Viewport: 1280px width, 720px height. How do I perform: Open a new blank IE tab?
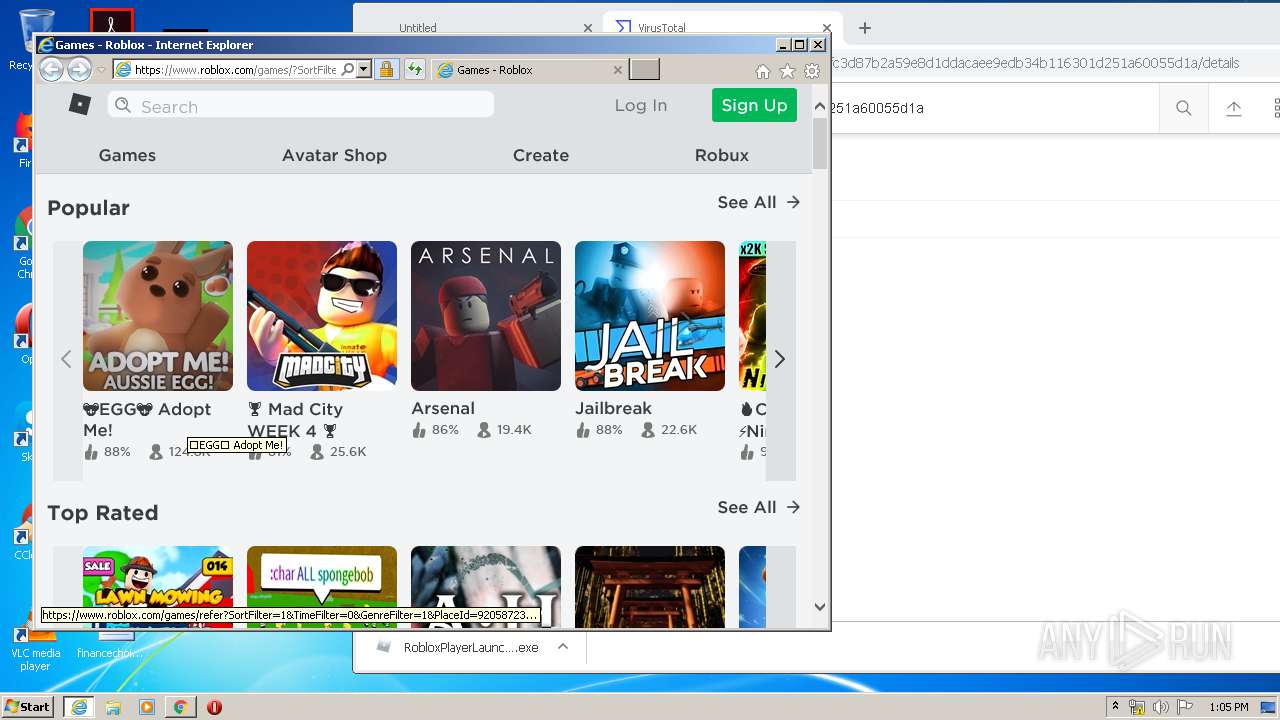coord(644,69)
